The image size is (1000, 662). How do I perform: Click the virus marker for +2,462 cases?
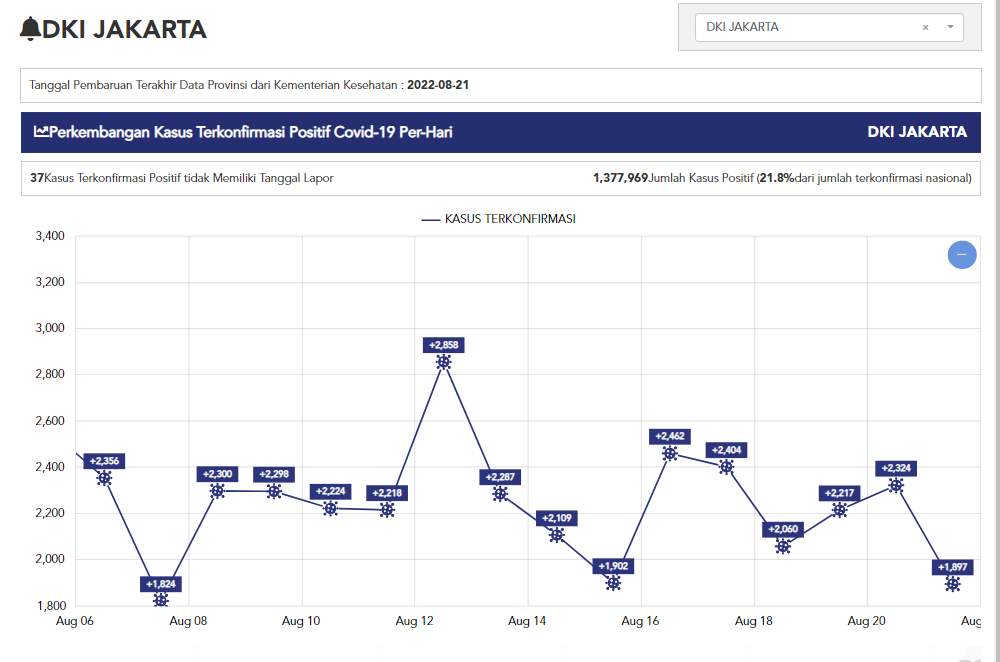[670, 453]
